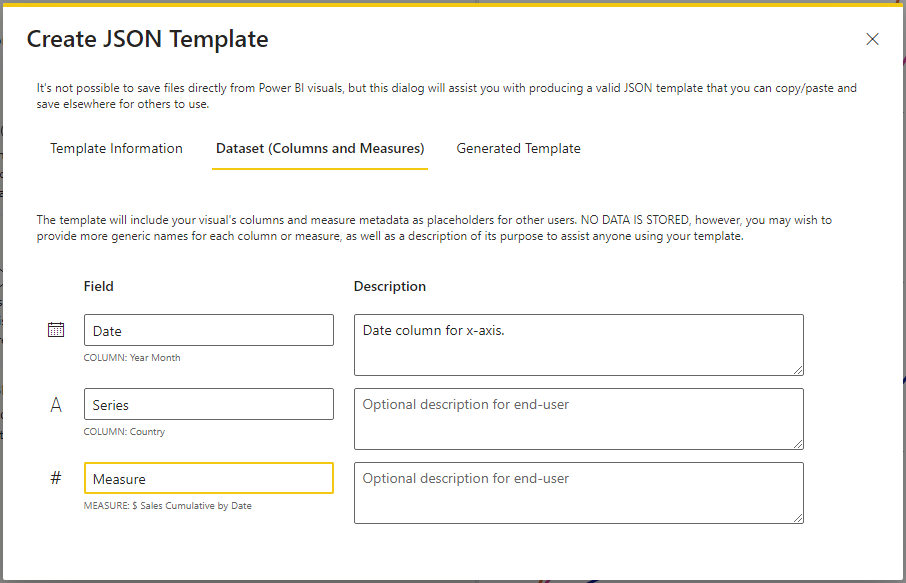Click the 'COLUMN: Country' caption
Screen dimensions: 906x583
pyautogui.click(x=124, y=432)
